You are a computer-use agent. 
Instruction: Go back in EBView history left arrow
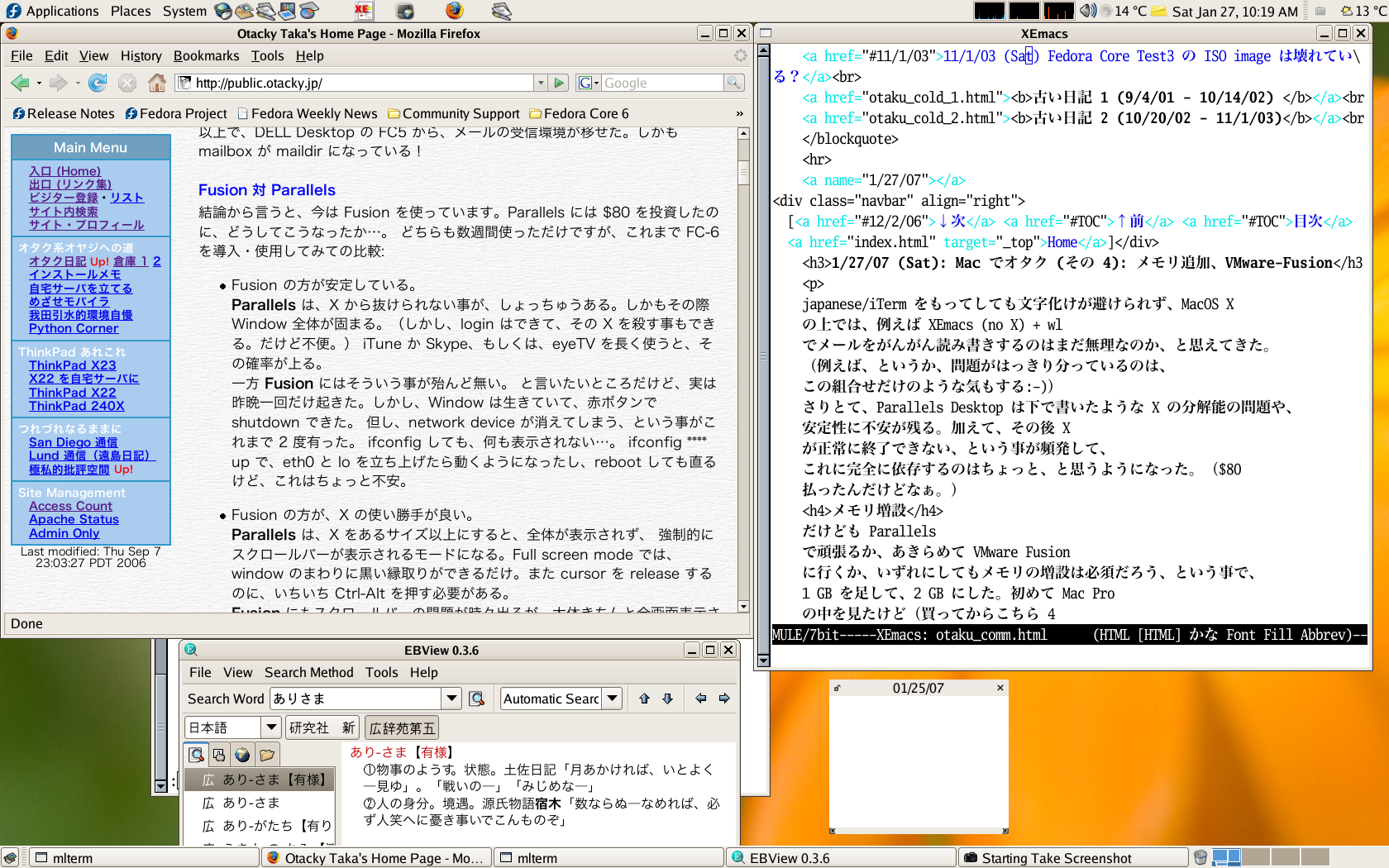click(701, 699)
